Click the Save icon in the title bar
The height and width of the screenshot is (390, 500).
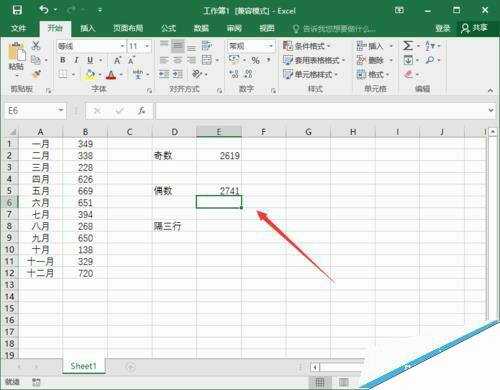click(x=17, y=10)
